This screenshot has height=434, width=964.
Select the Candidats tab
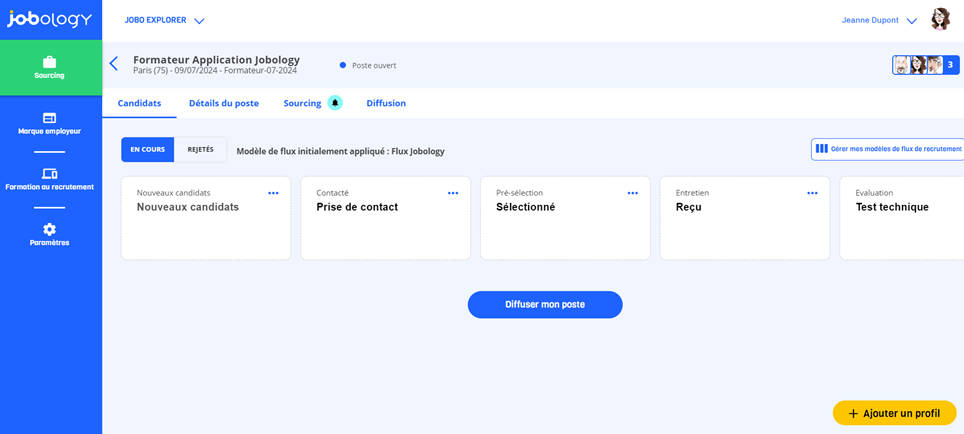140,103
